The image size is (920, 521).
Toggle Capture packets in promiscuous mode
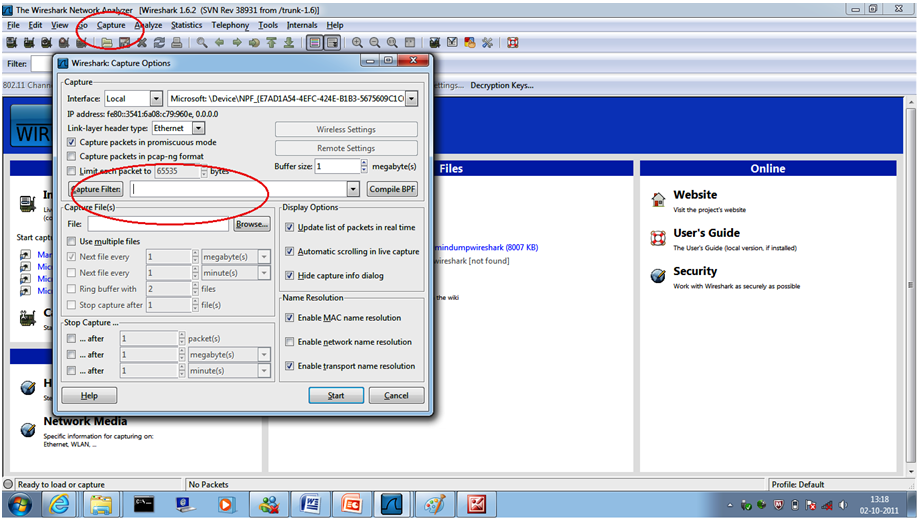71,143
